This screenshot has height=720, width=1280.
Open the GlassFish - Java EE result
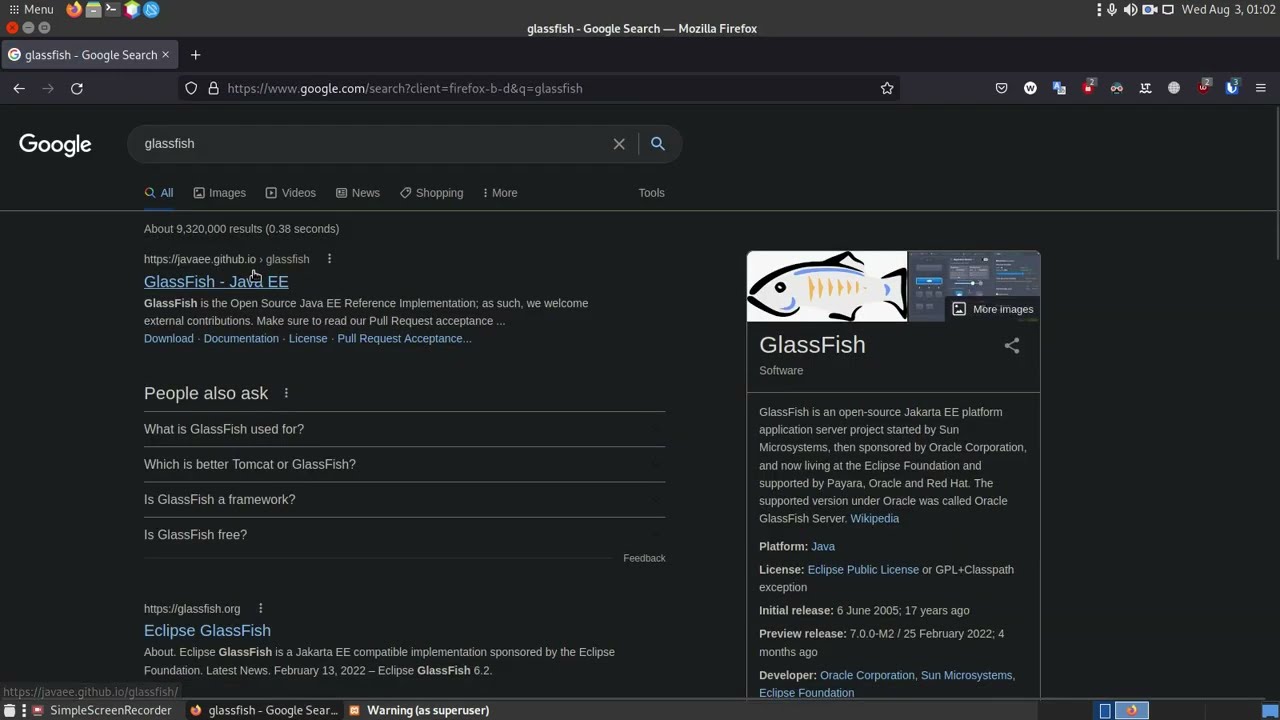216,282
